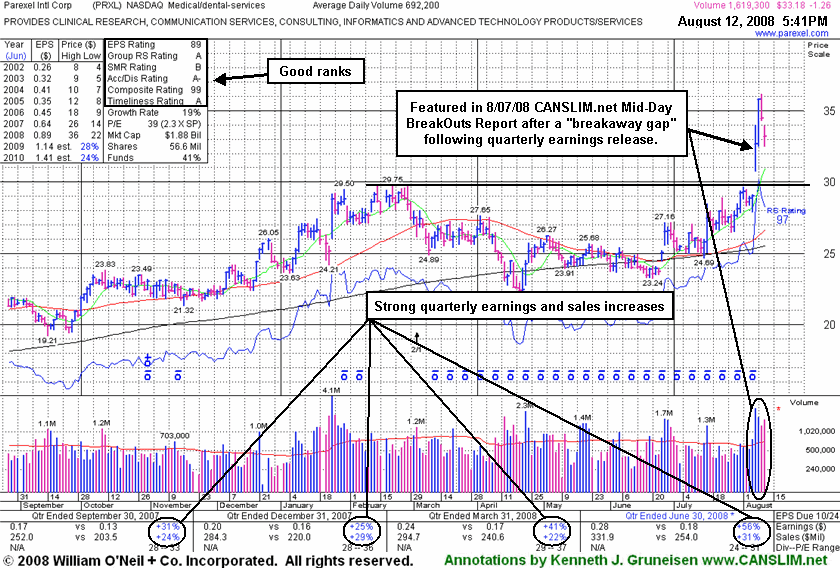
Task: Click the company description line about clinical research
Action: click(x=323, y=22)
